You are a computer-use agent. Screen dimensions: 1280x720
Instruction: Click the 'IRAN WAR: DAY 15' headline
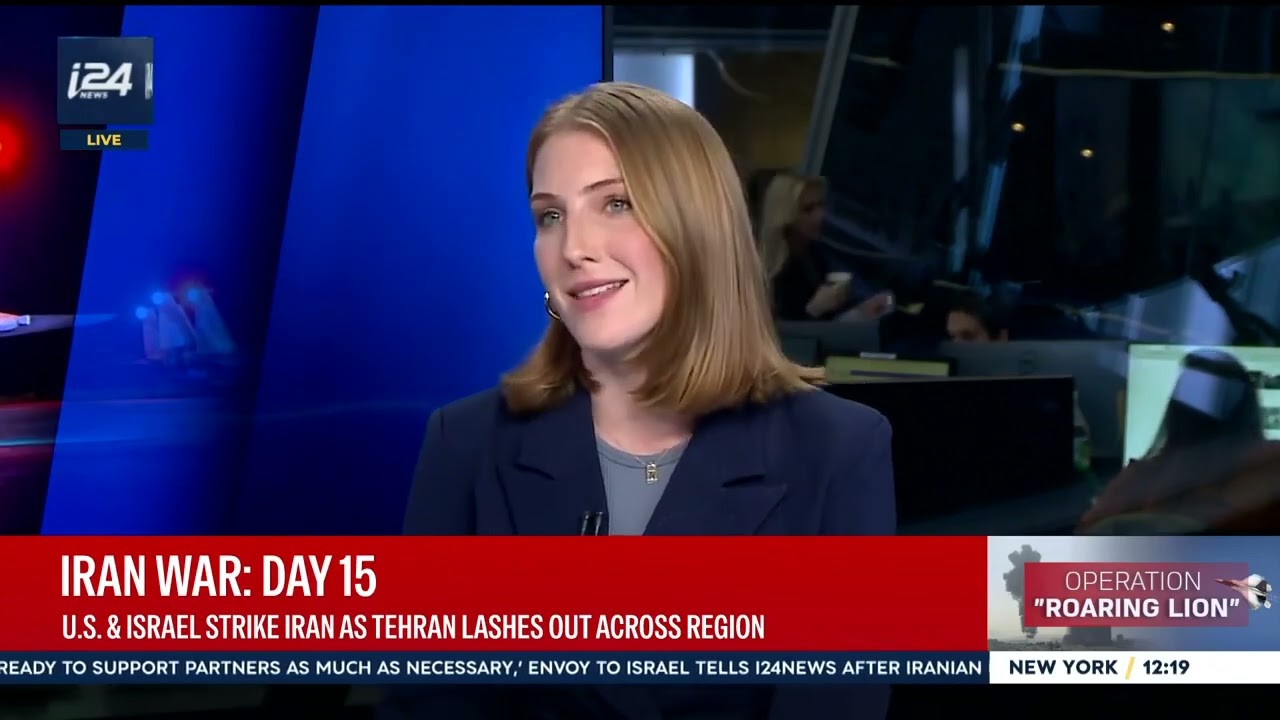coord(218,577)
